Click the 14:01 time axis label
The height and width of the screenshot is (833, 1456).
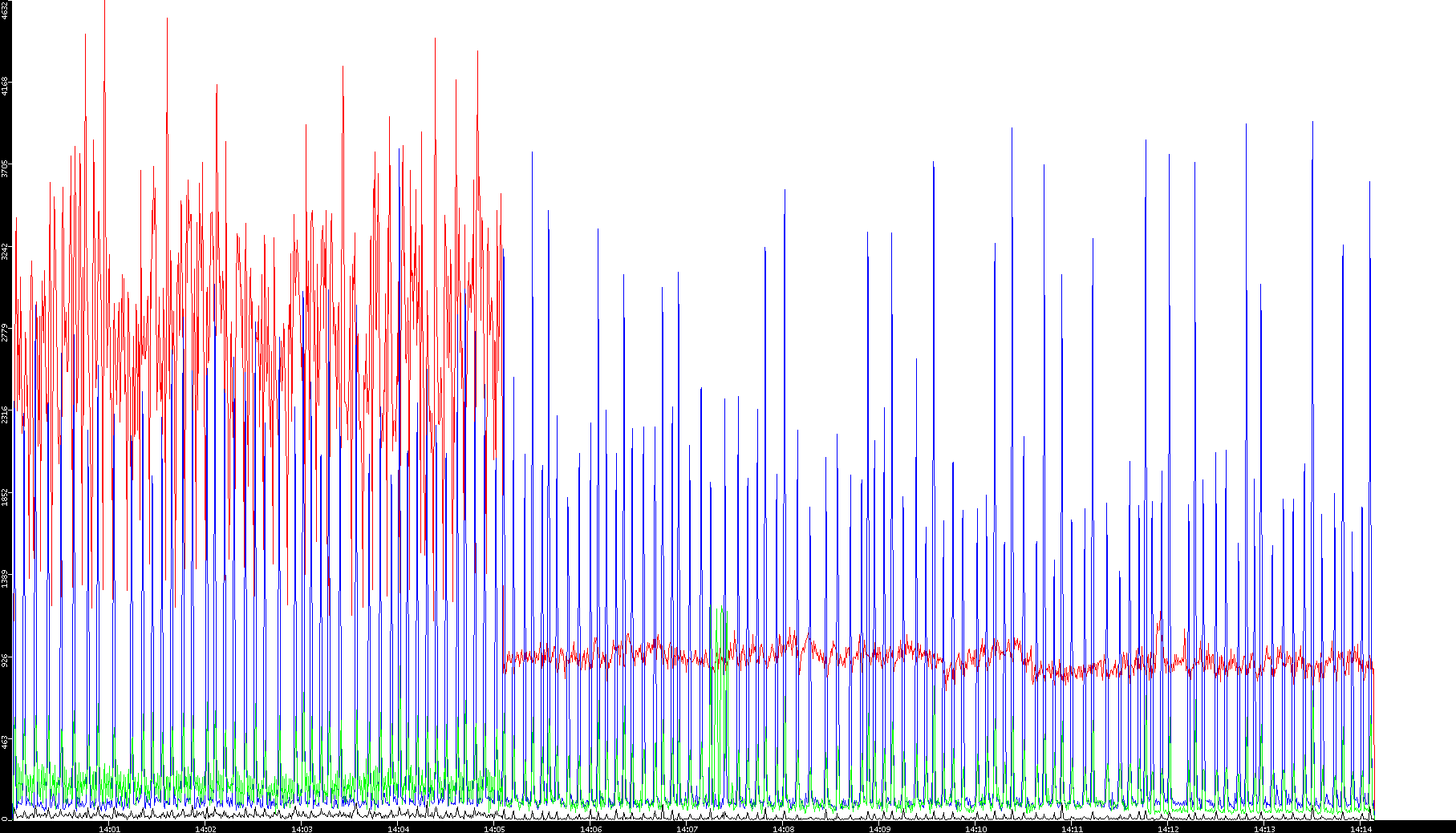coord(109,829)
